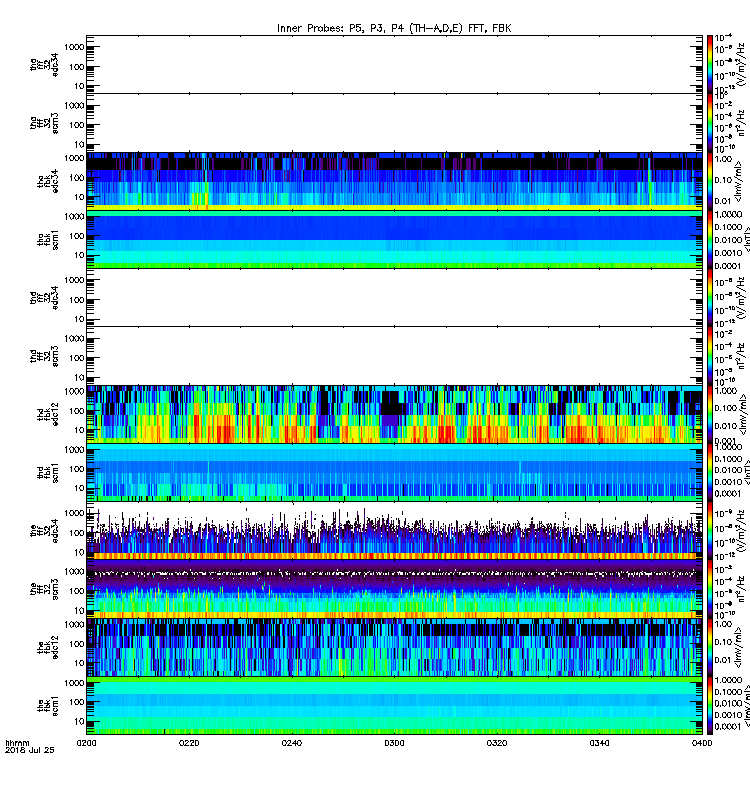Click the 0200 time axis label

coord(86,743)
